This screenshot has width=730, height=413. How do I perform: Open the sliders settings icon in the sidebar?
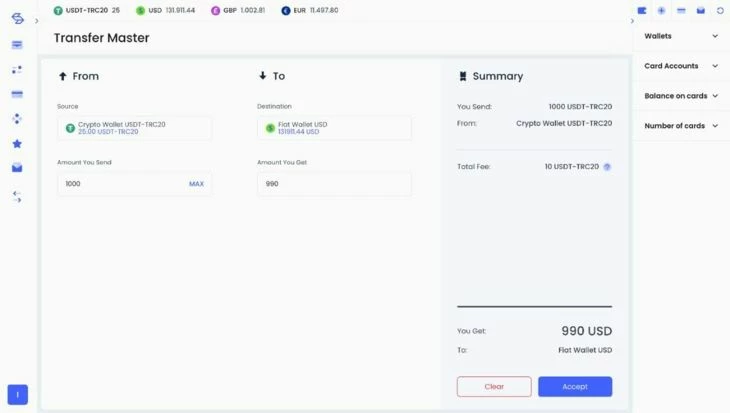[x=17, y=70]
